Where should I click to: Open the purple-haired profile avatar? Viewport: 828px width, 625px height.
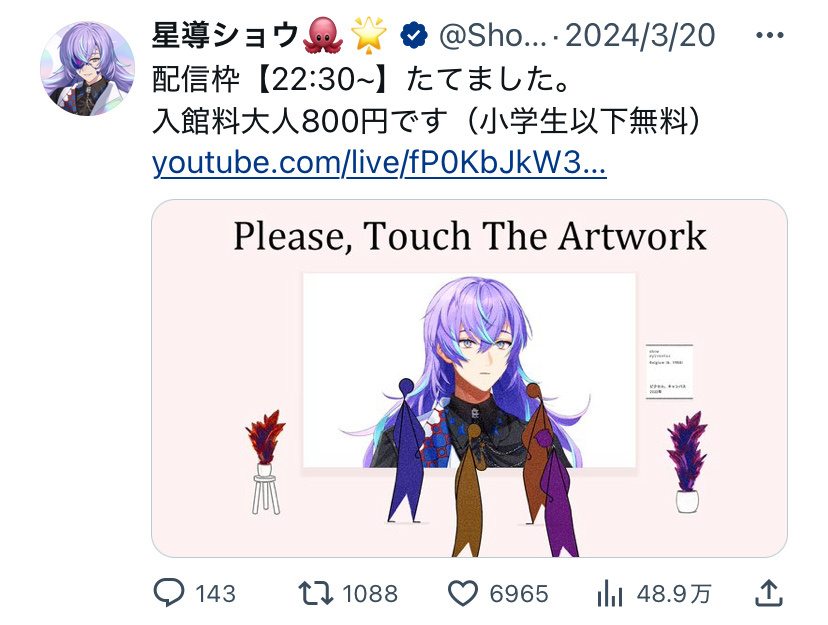tap(87, 69)
